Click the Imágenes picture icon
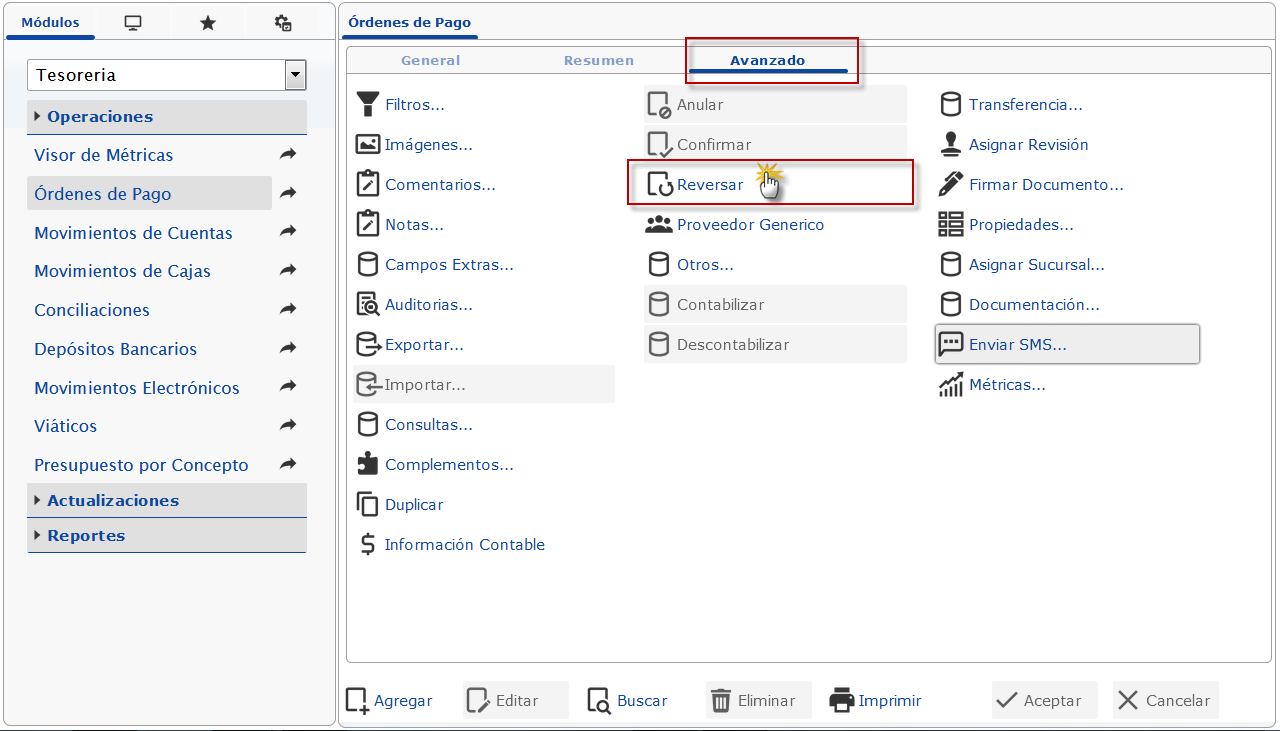 tap(368, 144)
